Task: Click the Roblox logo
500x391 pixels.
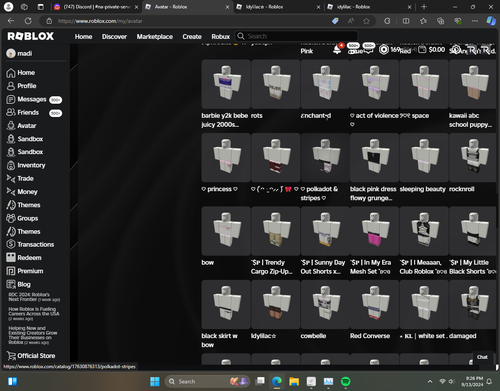Action: [30, 36]
